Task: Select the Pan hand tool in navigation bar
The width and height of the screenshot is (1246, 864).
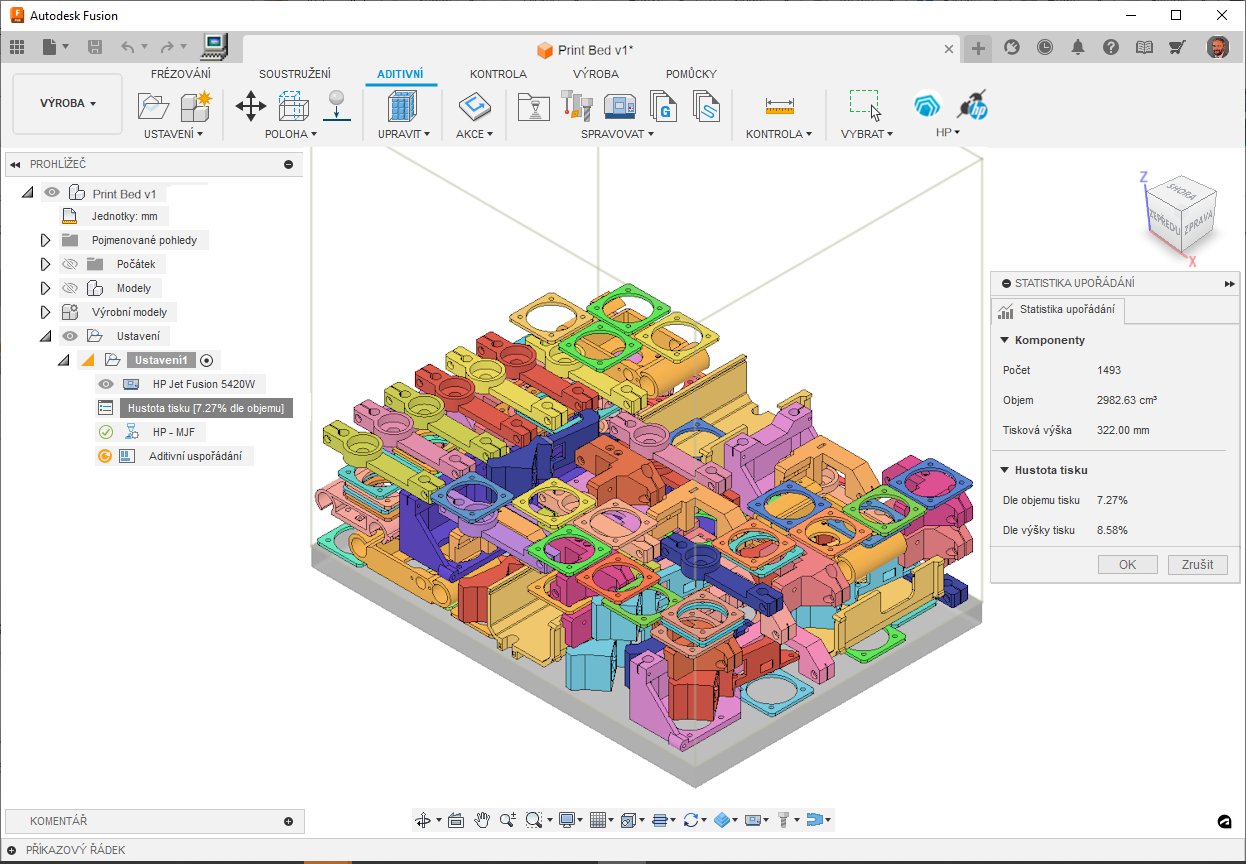Action: [482, 820]
